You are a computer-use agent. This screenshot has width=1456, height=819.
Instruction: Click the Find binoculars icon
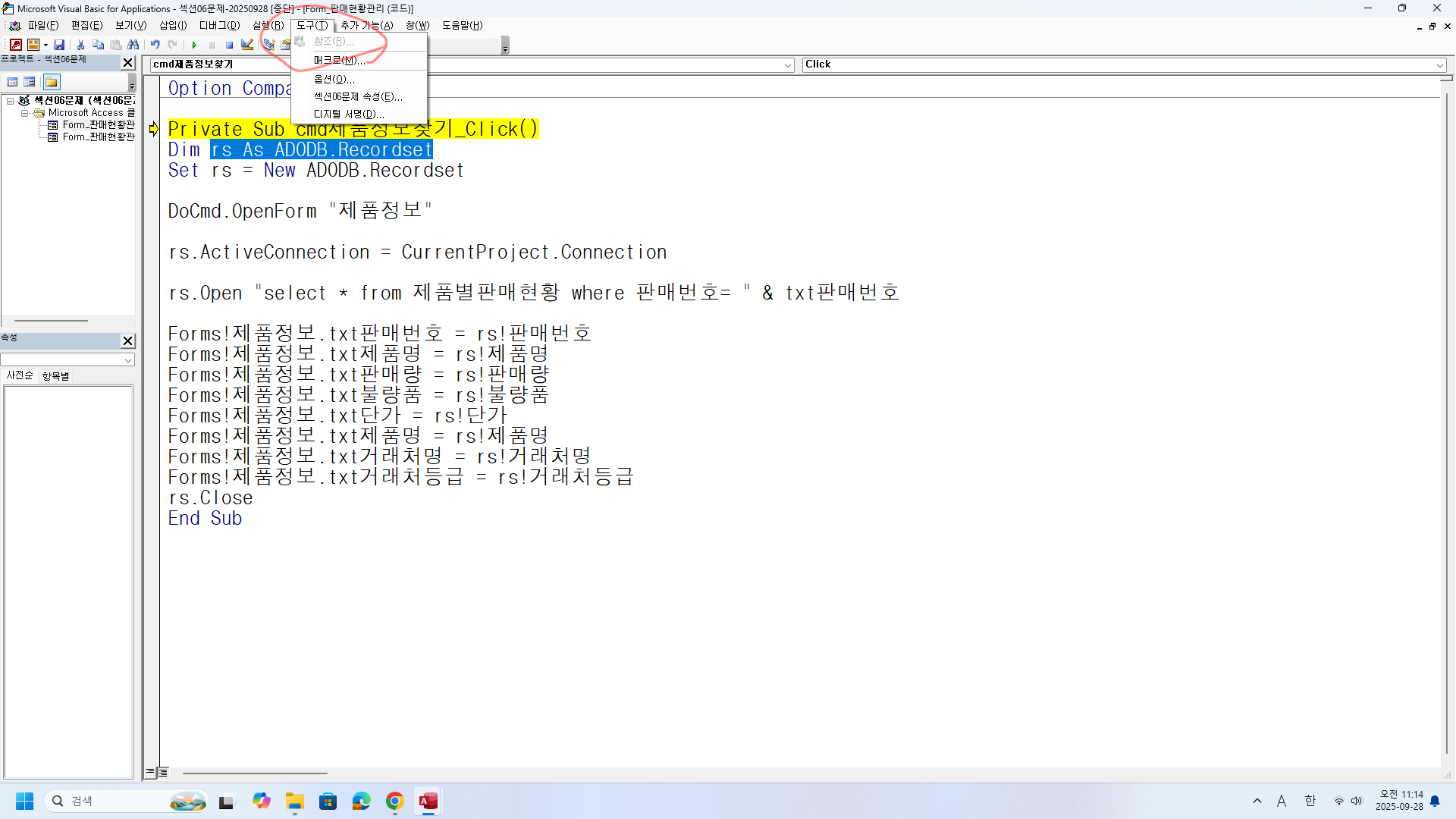(133, 45)
